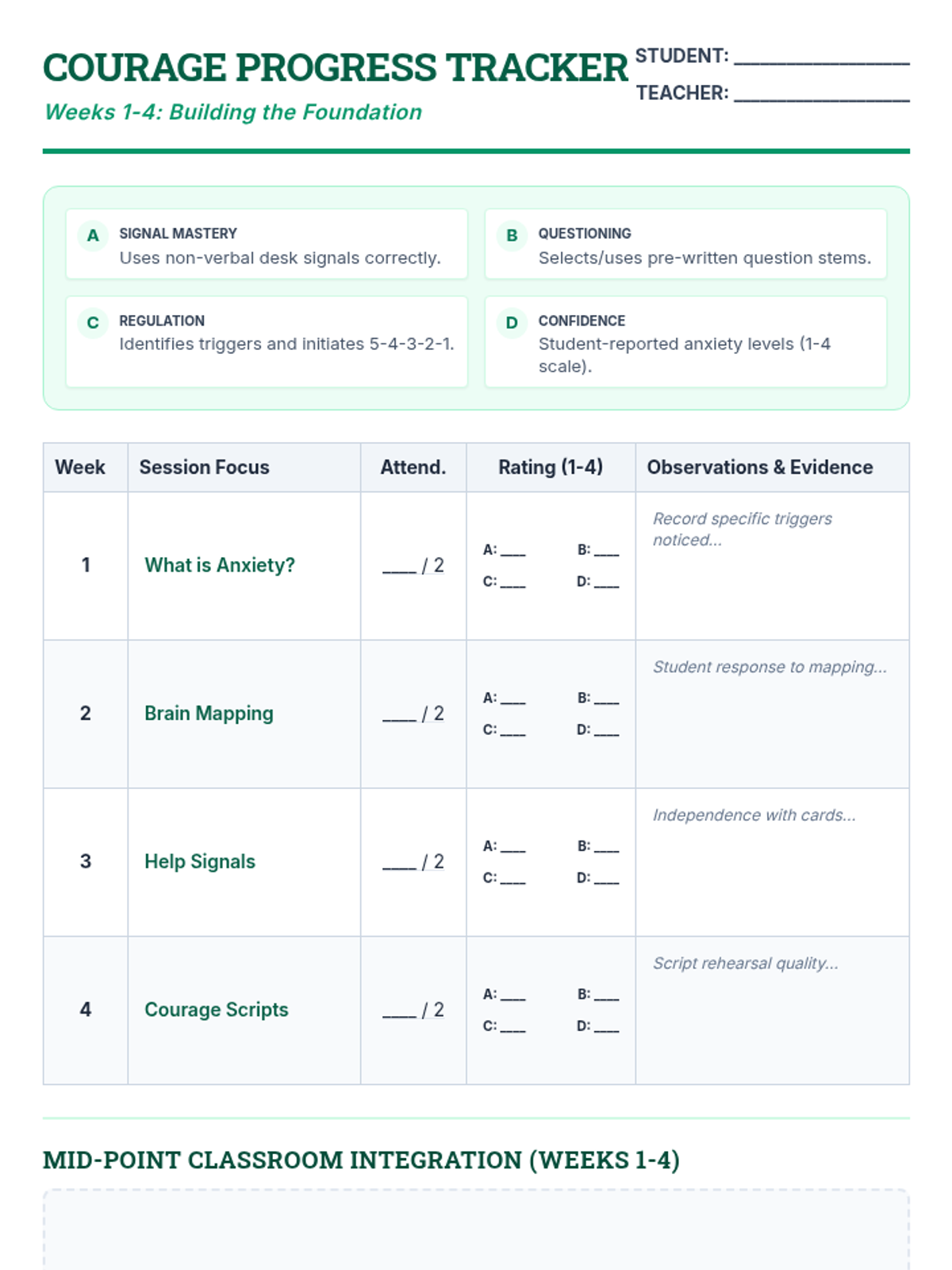Click the B badge for Questioning
Screen dimensions: 952x1270
click(512, 236)
